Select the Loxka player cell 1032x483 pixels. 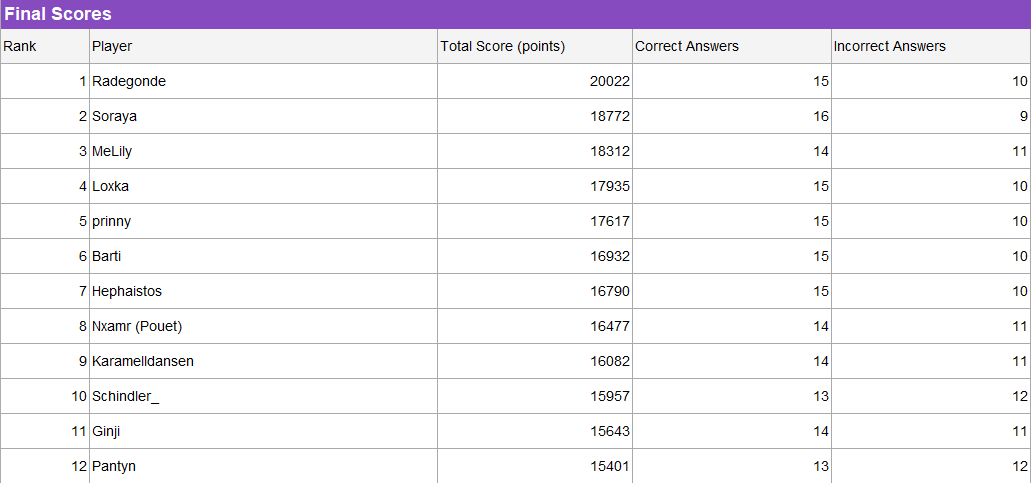pos(263,186)
